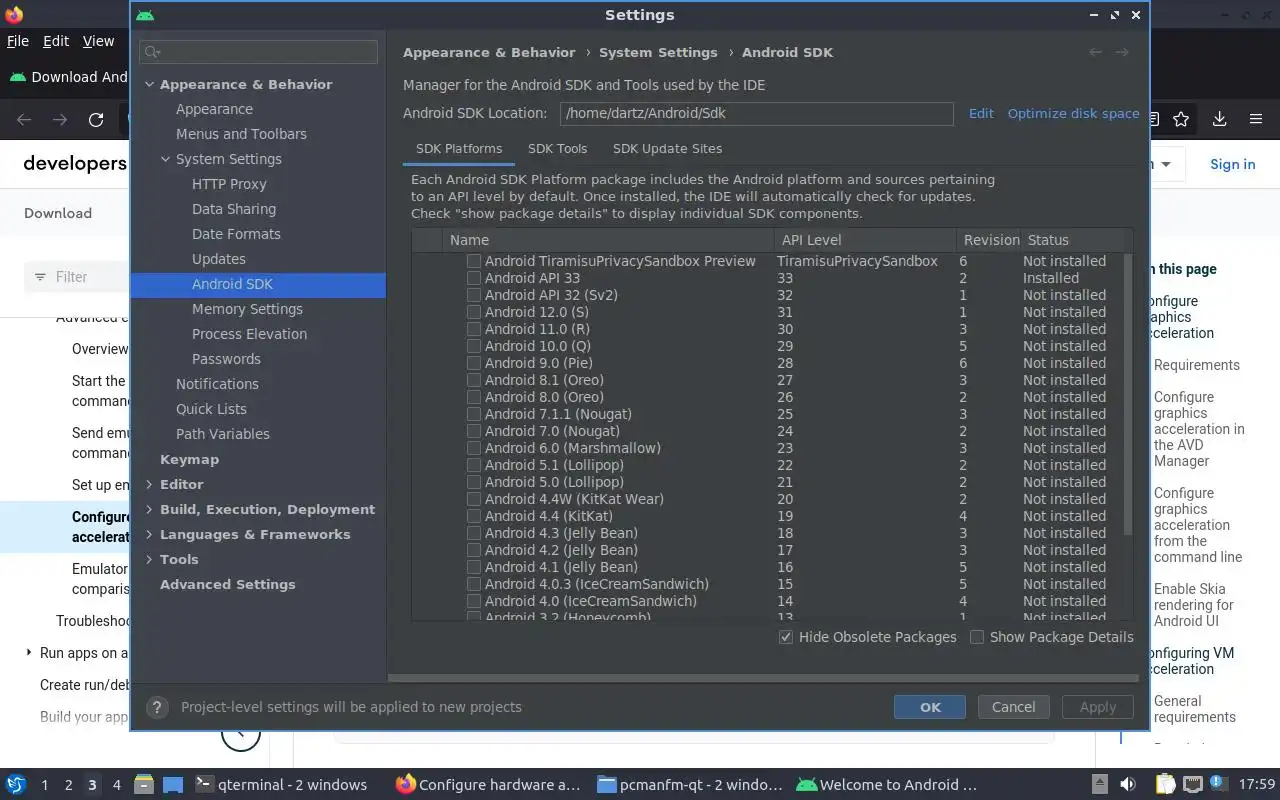The height and width of the screenshot is (800, 1280).
Task: Open Firefox downloads panel
Action: coord(1219,119)
